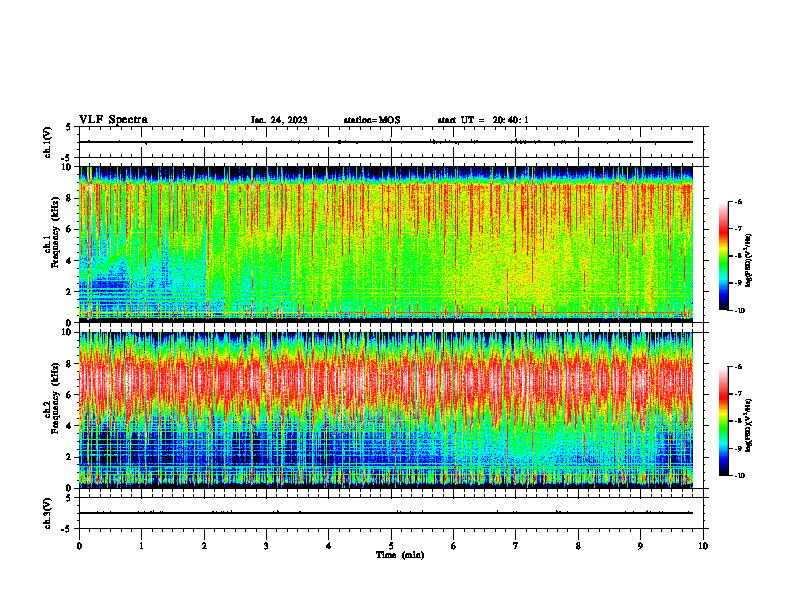The width and height of the screenshot is (792, 612).
Task: Click the ch.1 colorbar log(PSD) label
Action: [x=749, y=261]
